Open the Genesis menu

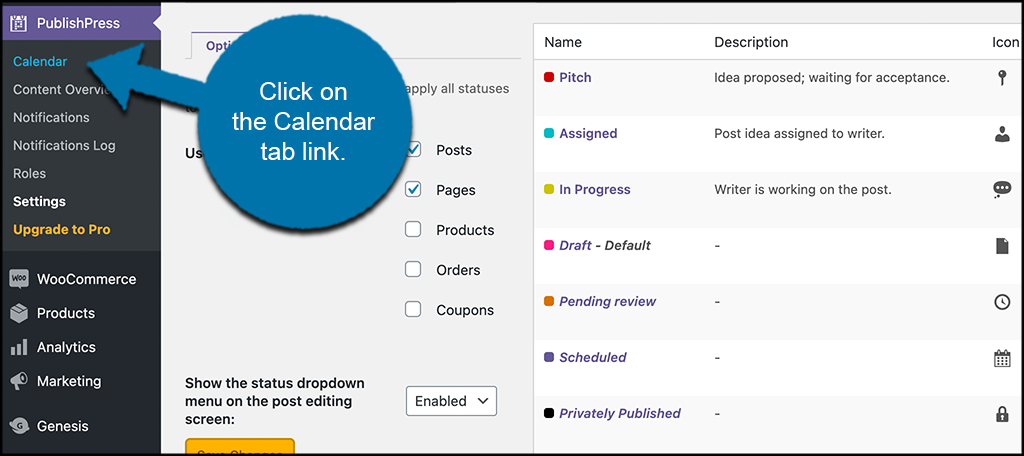pyautogui.click(x=62, y=427)
